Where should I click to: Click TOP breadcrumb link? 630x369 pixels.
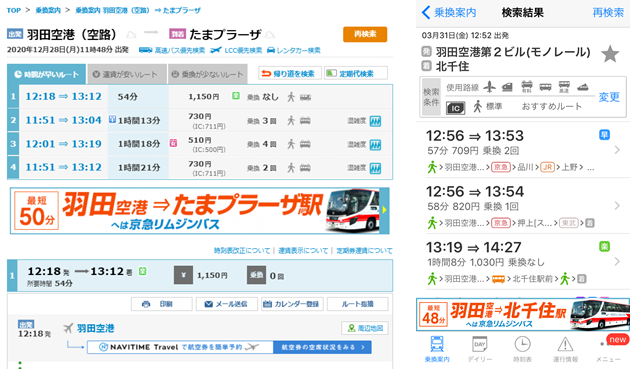click(14, 10)
